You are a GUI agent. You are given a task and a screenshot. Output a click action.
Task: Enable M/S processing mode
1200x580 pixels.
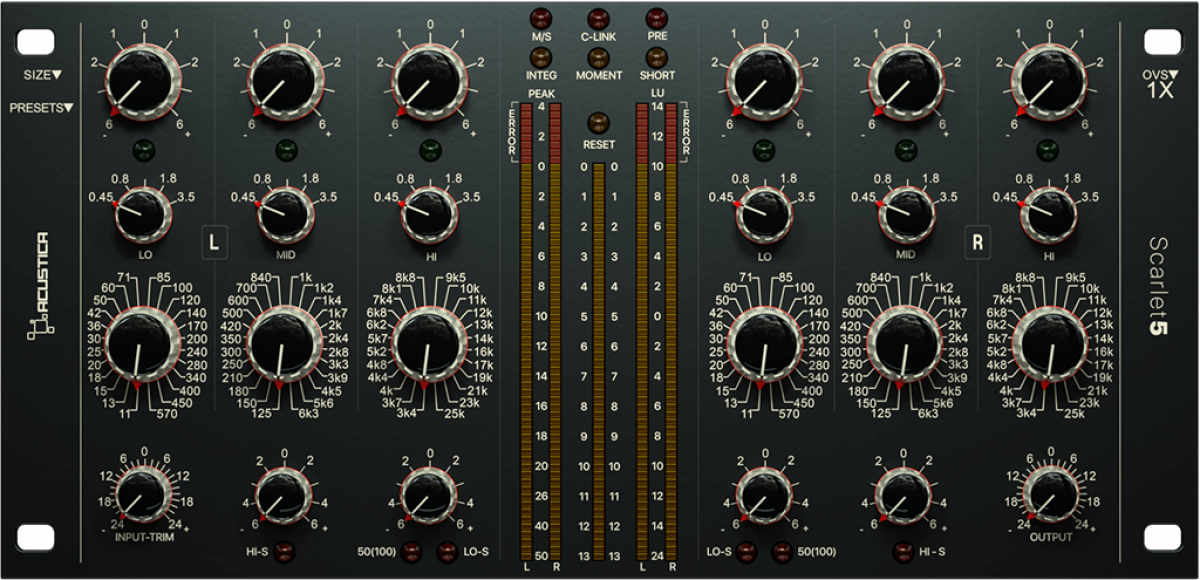tap(541, 17)
